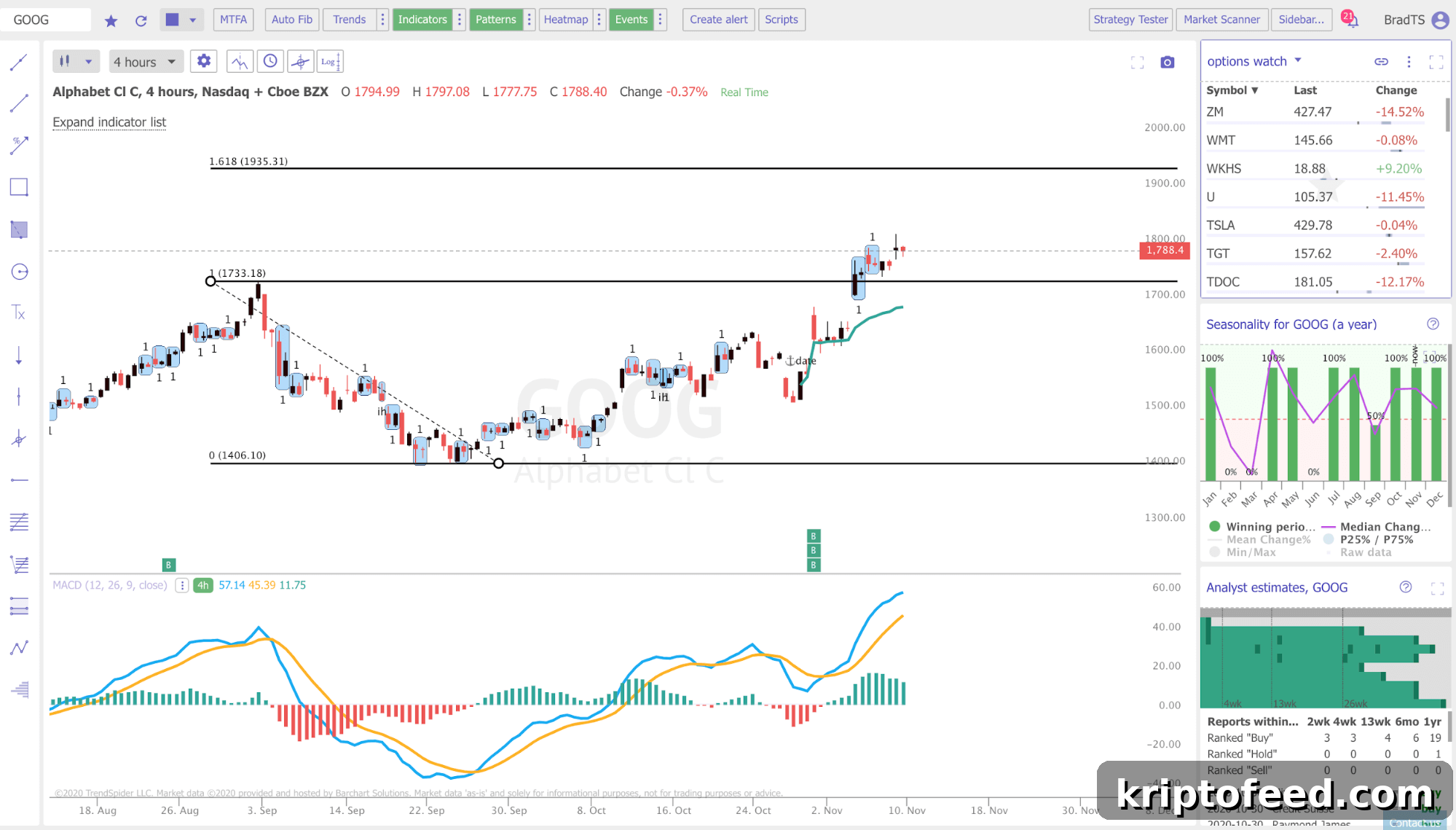Screen dimensions: 1456x830
Task: Select the down arrow marker tool
Action: pos(19,356)
